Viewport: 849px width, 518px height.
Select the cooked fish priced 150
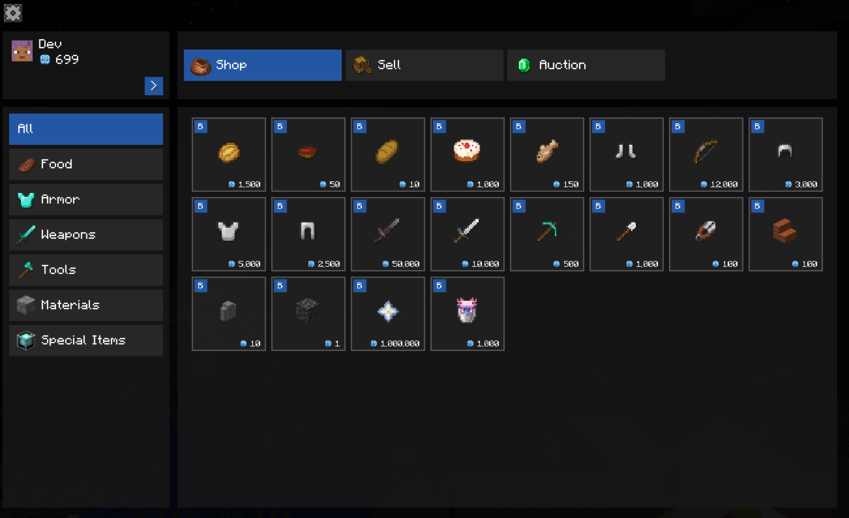point(547,154)
